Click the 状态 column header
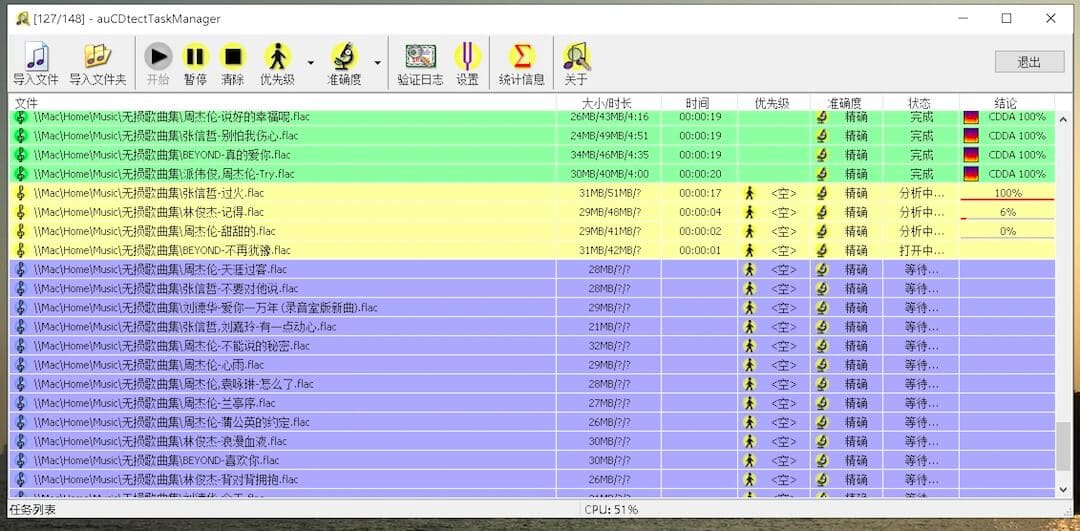 919,103
